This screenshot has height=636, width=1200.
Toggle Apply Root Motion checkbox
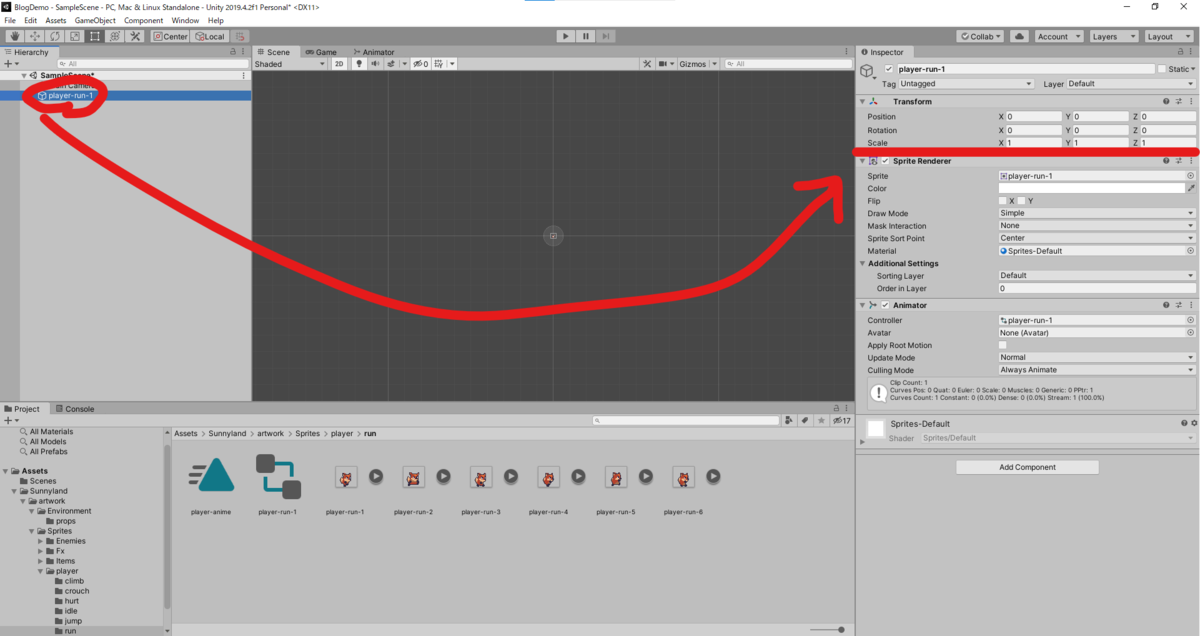point(1003,345)
